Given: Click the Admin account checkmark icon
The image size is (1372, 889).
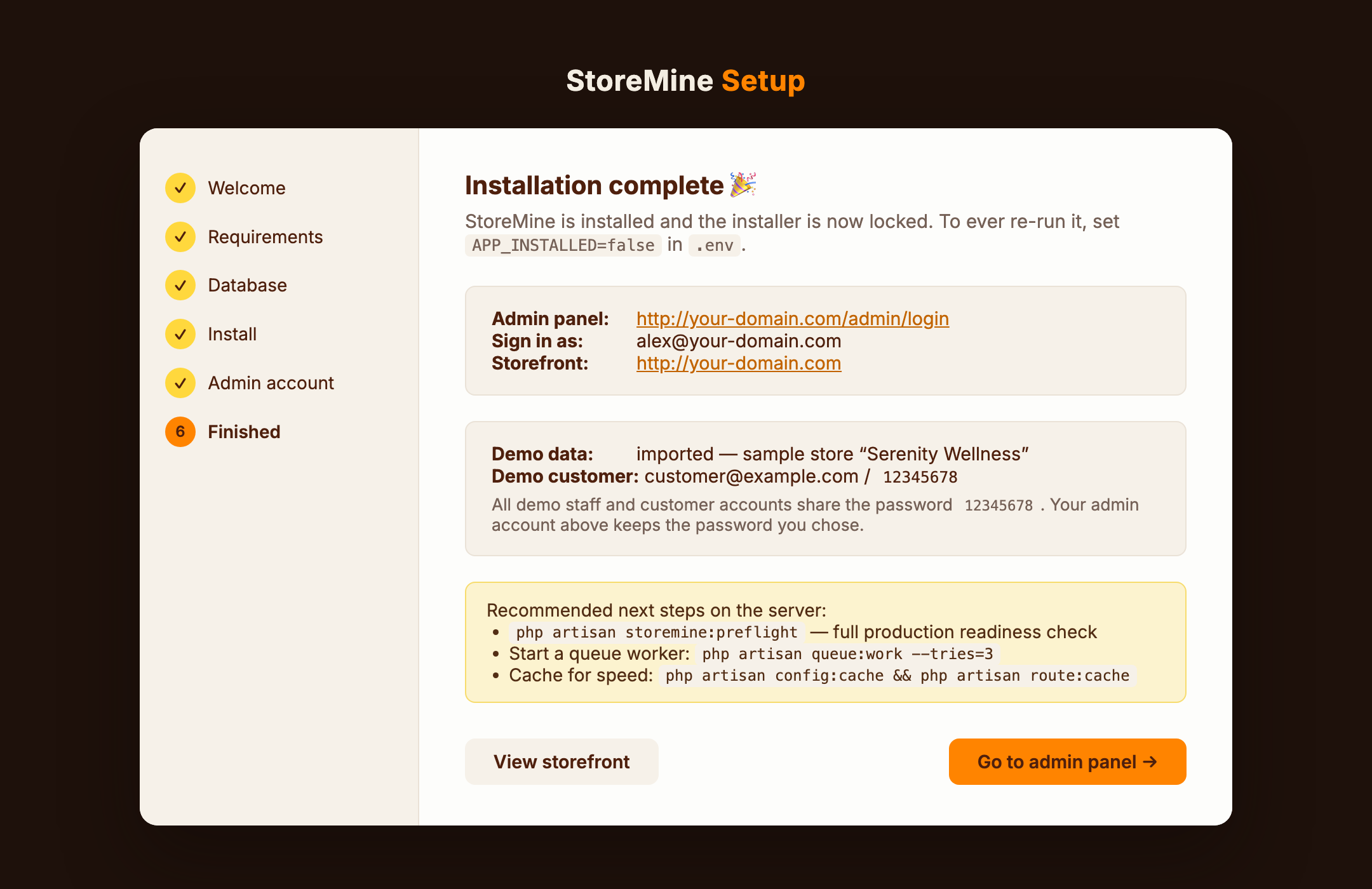Looking at the screenshot, I should pyautogui.click(x=180, y=383).
